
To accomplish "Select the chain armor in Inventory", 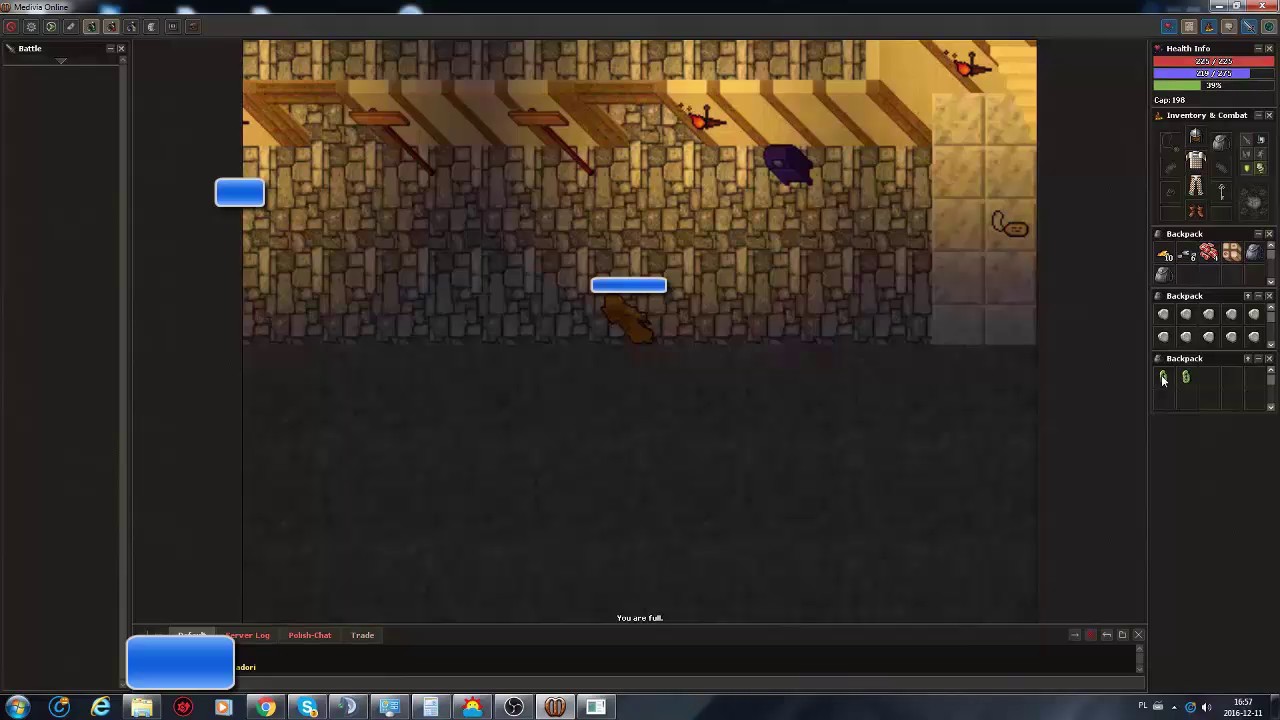I will (x=1196, y=161).
